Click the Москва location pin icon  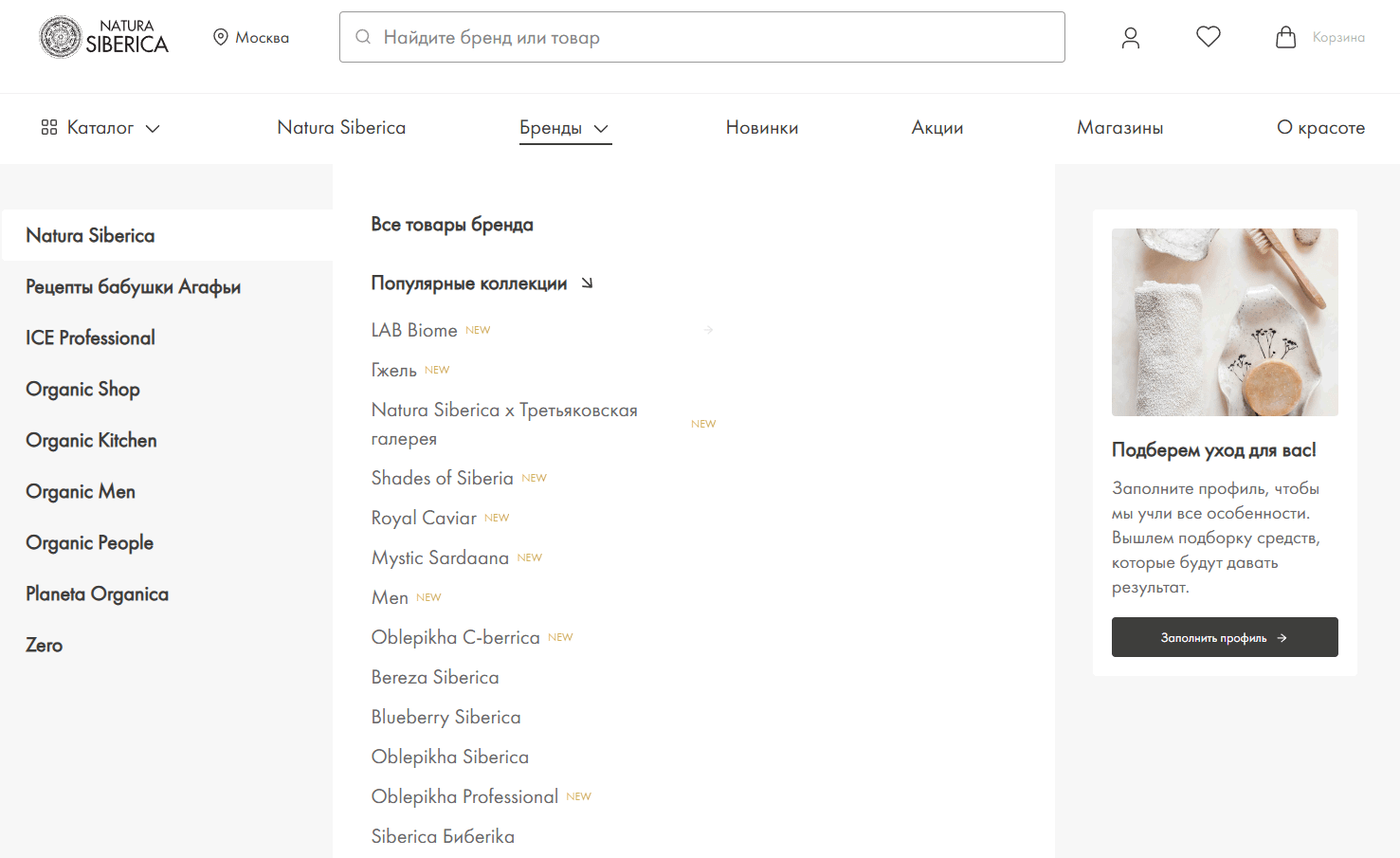(x=221, y=37)
